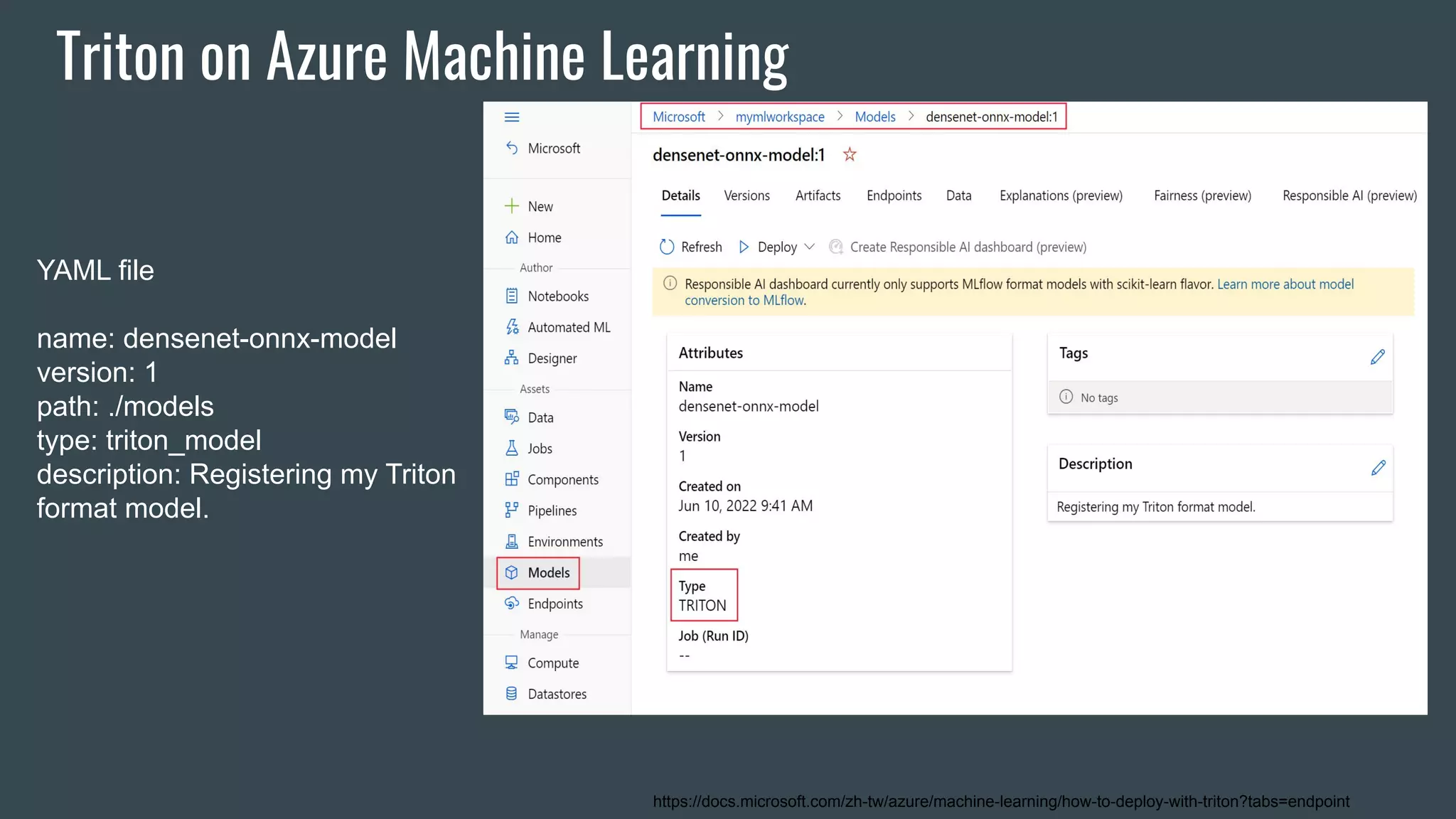Click the Designer icon
This screenshot has width=1456, height=819.
(x=512, y=358)
